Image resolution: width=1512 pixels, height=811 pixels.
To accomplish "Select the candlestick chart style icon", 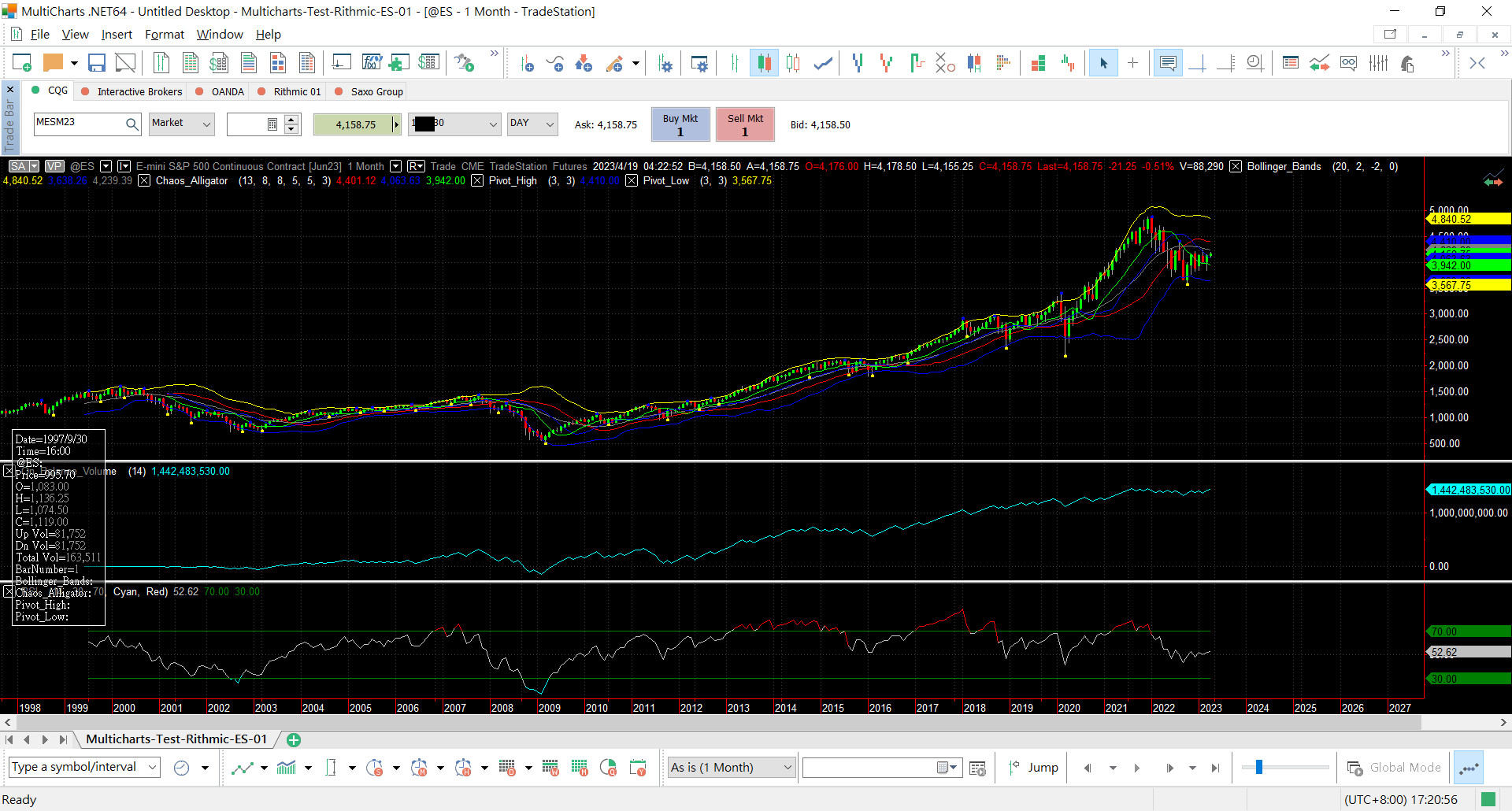I will click(x=764, y=63).
